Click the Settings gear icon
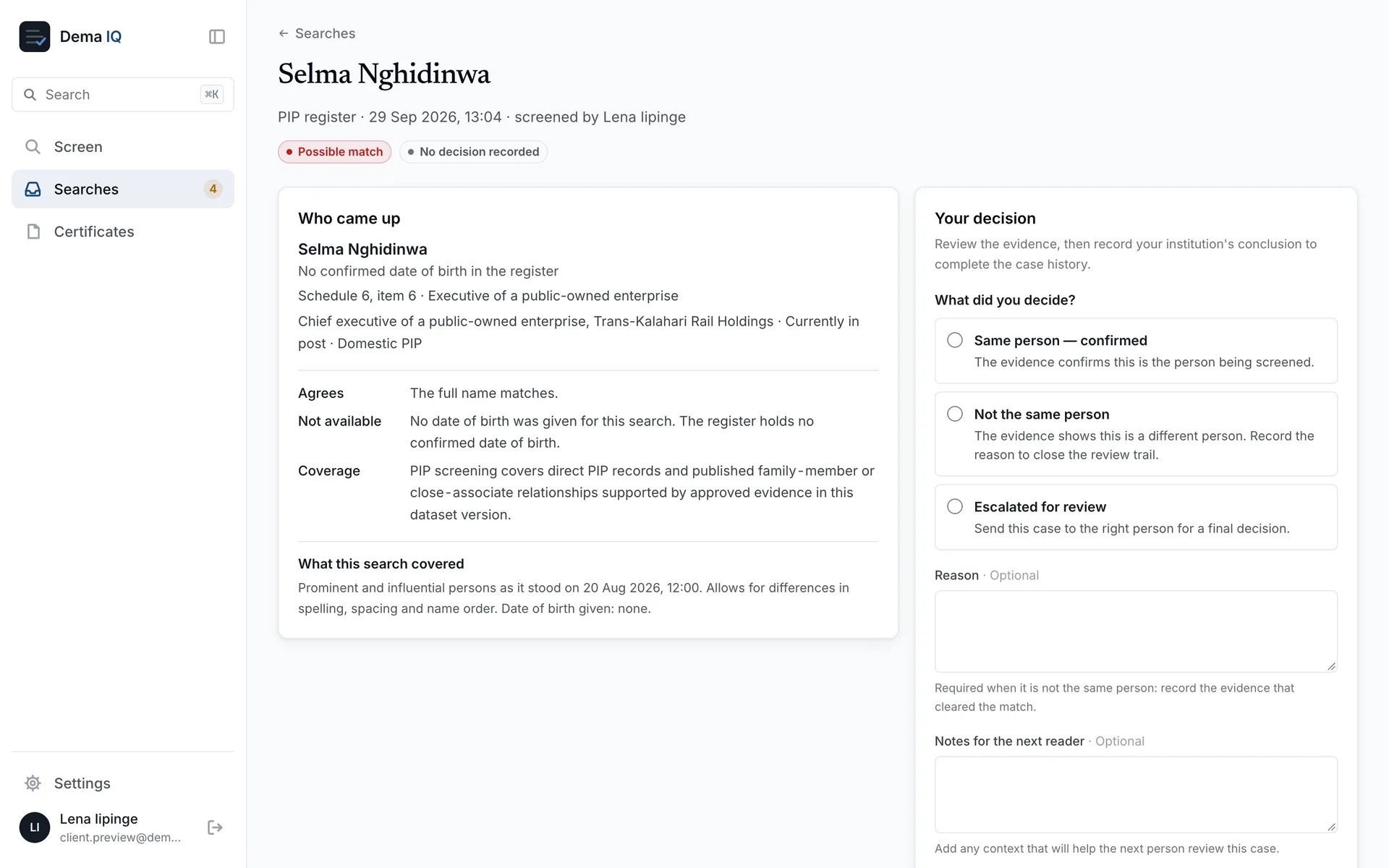 click(33, 783)
